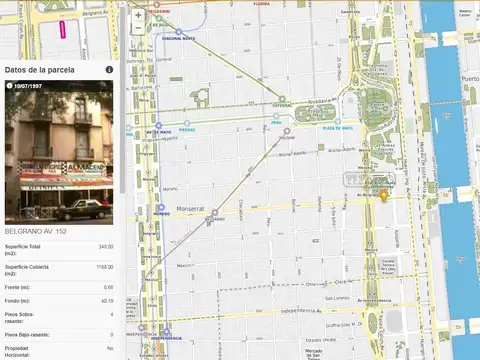Select the Pellegrini station marker at top
The width and height of the screenshot is (480, 360).
click(157, 5)
